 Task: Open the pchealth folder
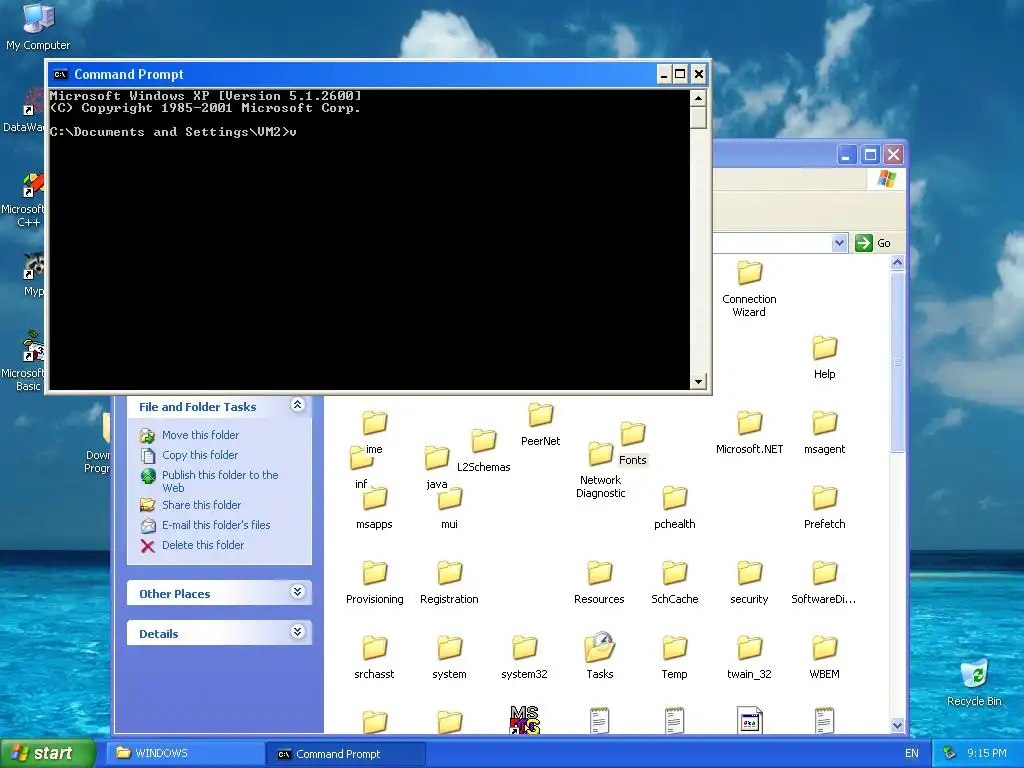point(675,507)
